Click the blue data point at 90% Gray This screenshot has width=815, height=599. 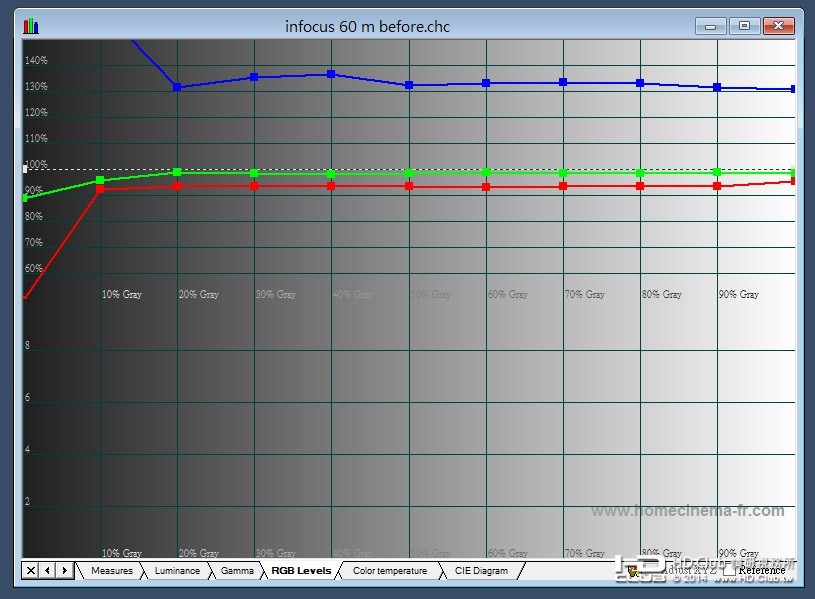[x=717, y=87]
